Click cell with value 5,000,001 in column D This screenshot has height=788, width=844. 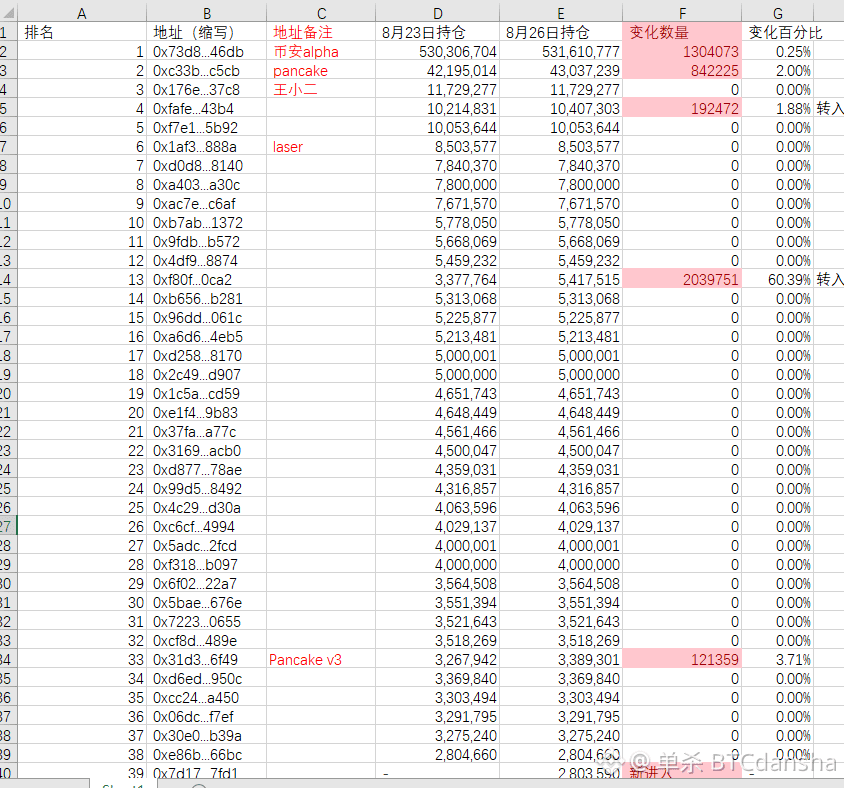[438, 356]
